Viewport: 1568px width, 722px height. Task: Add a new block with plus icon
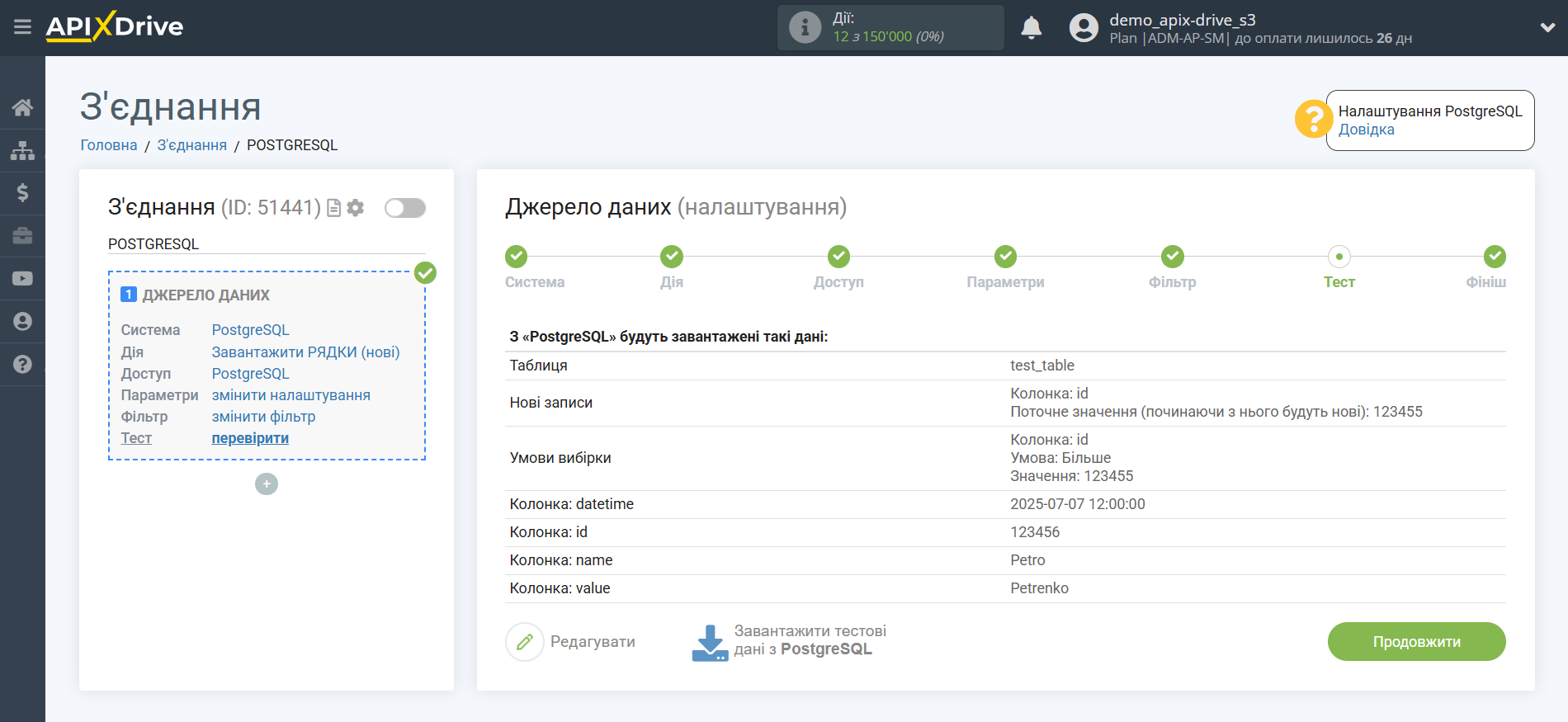[267, 484]
